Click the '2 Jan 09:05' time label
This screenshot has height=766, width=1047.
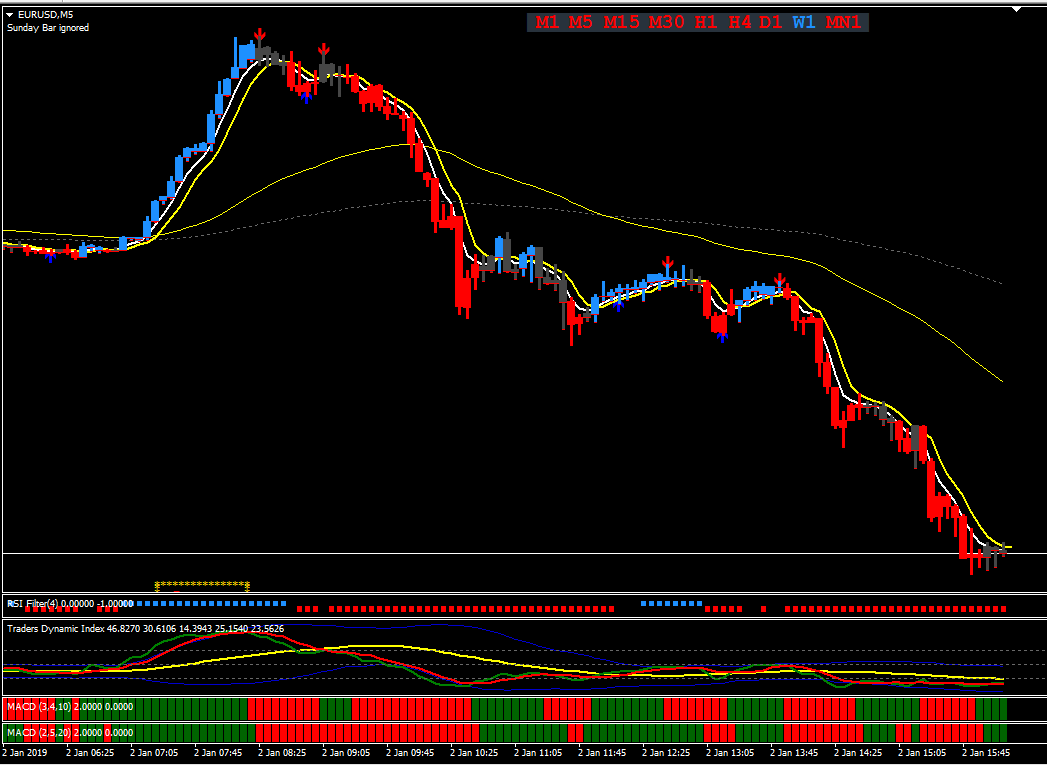tap(347, 753)
